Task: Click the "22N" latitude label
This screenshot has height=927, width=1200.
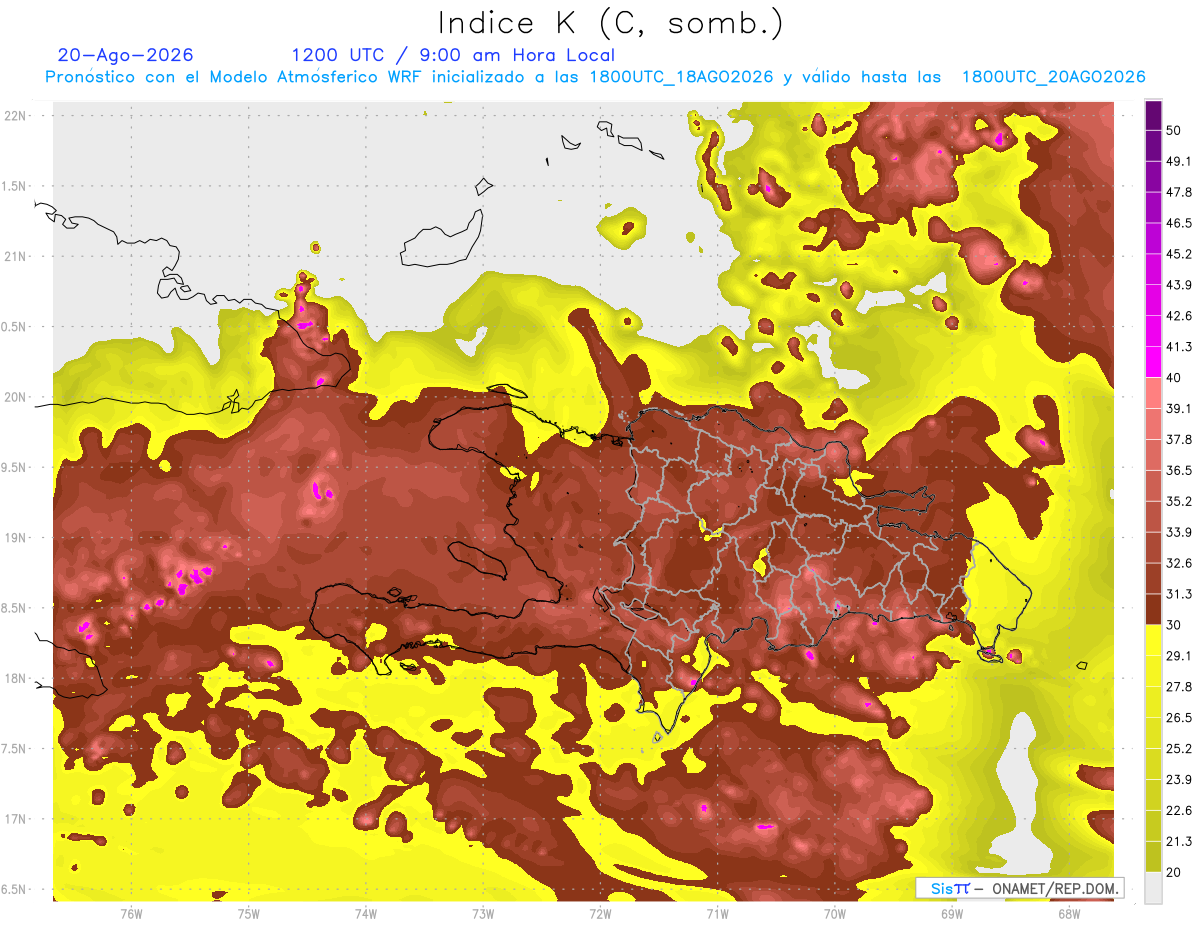Action: point(17,115)
